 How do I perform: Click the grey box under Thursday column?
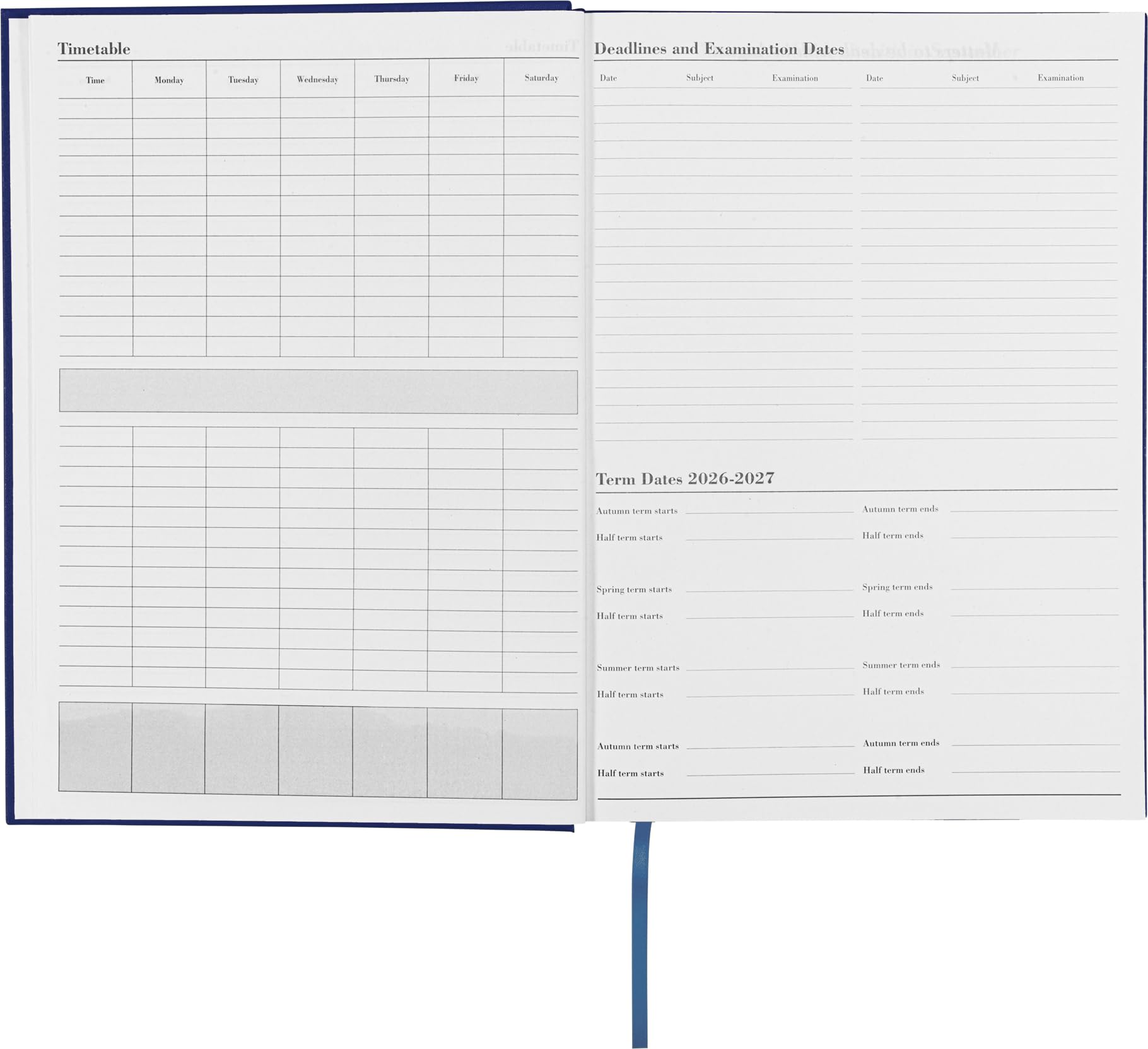pyautogui.click(x=390, y=751)
